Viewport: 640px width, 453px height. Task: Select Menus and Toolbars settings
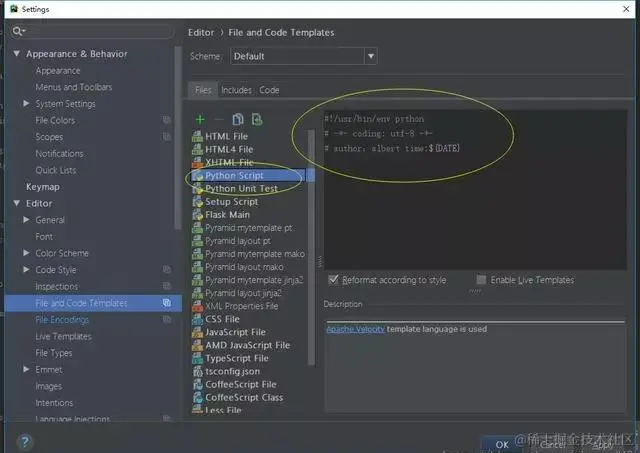point(73,87)
